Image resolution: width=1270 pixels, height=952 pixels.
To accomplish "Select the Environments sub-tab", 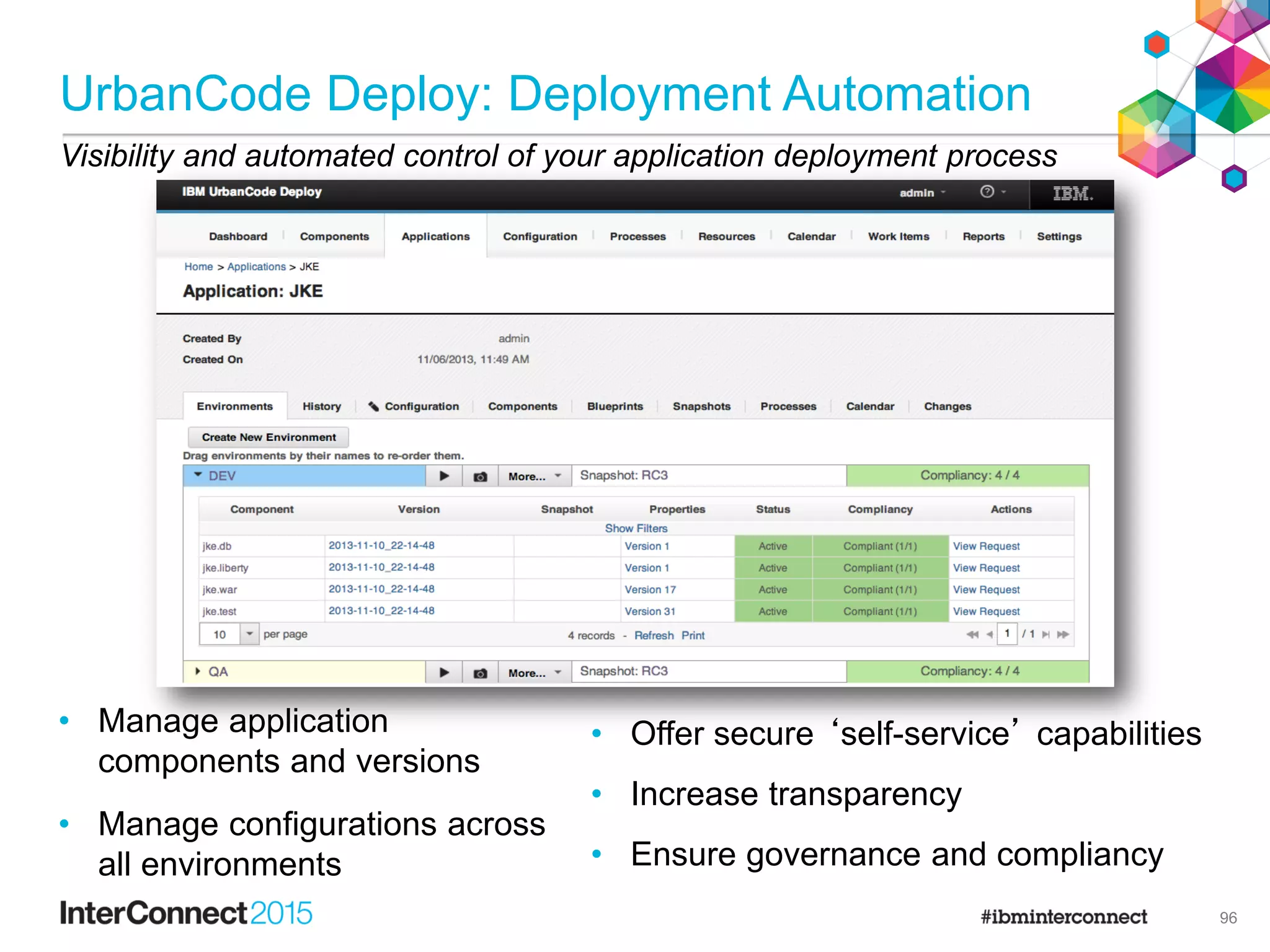I will 234,406.
